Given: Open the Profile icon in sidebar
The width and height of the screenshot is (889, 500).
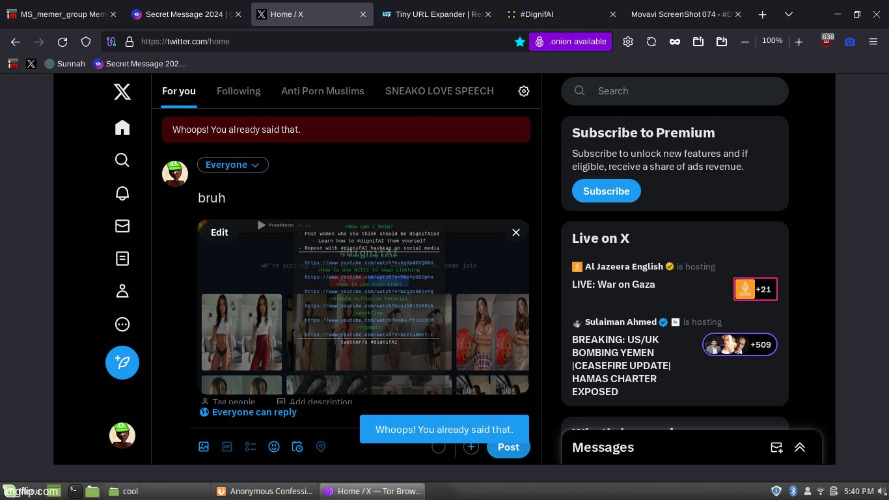Looking at the screenshot, I should pyautogui.click(x=122, y=291).
